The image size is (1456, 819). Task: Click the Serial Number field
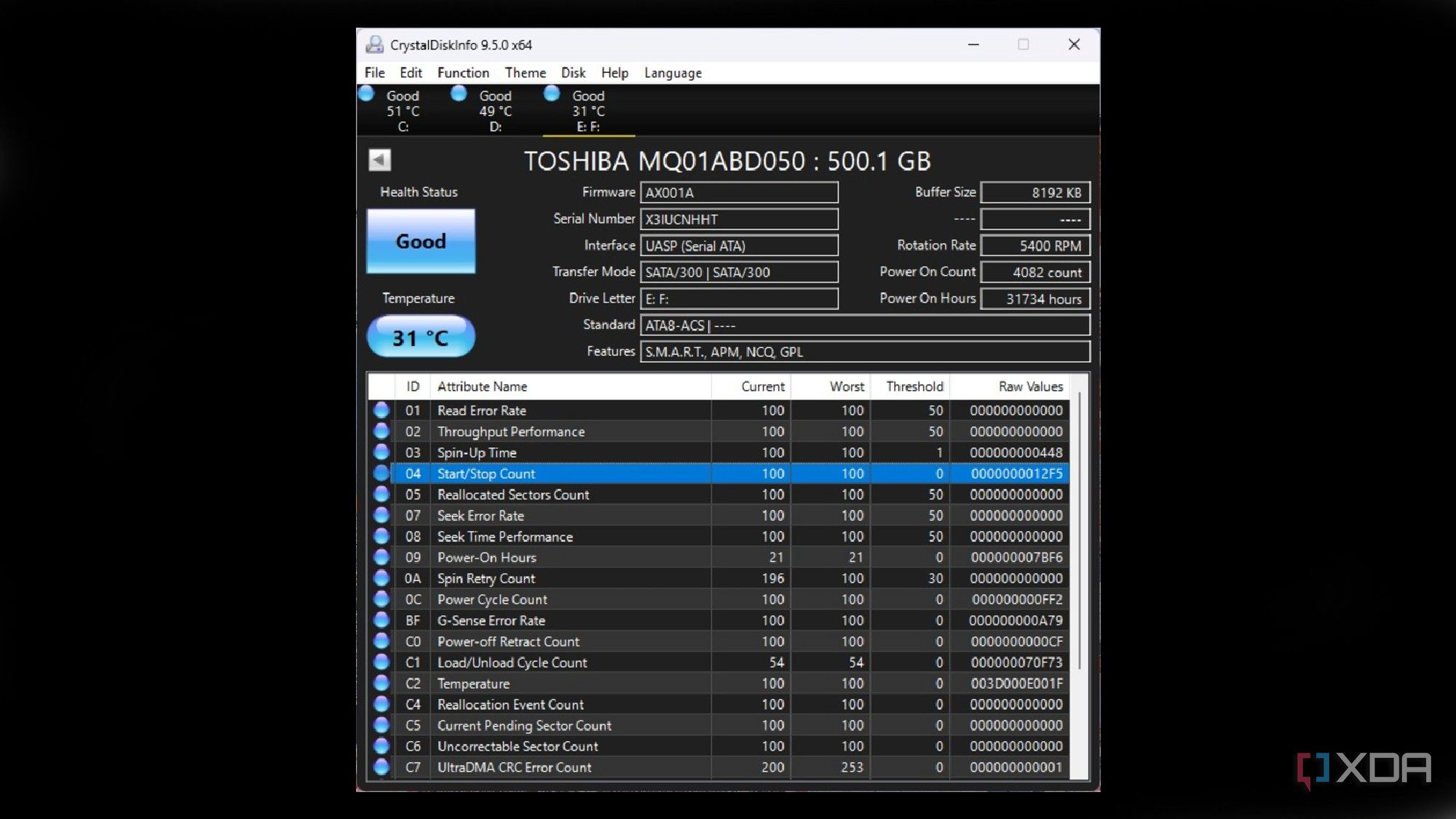coord(739,219)
